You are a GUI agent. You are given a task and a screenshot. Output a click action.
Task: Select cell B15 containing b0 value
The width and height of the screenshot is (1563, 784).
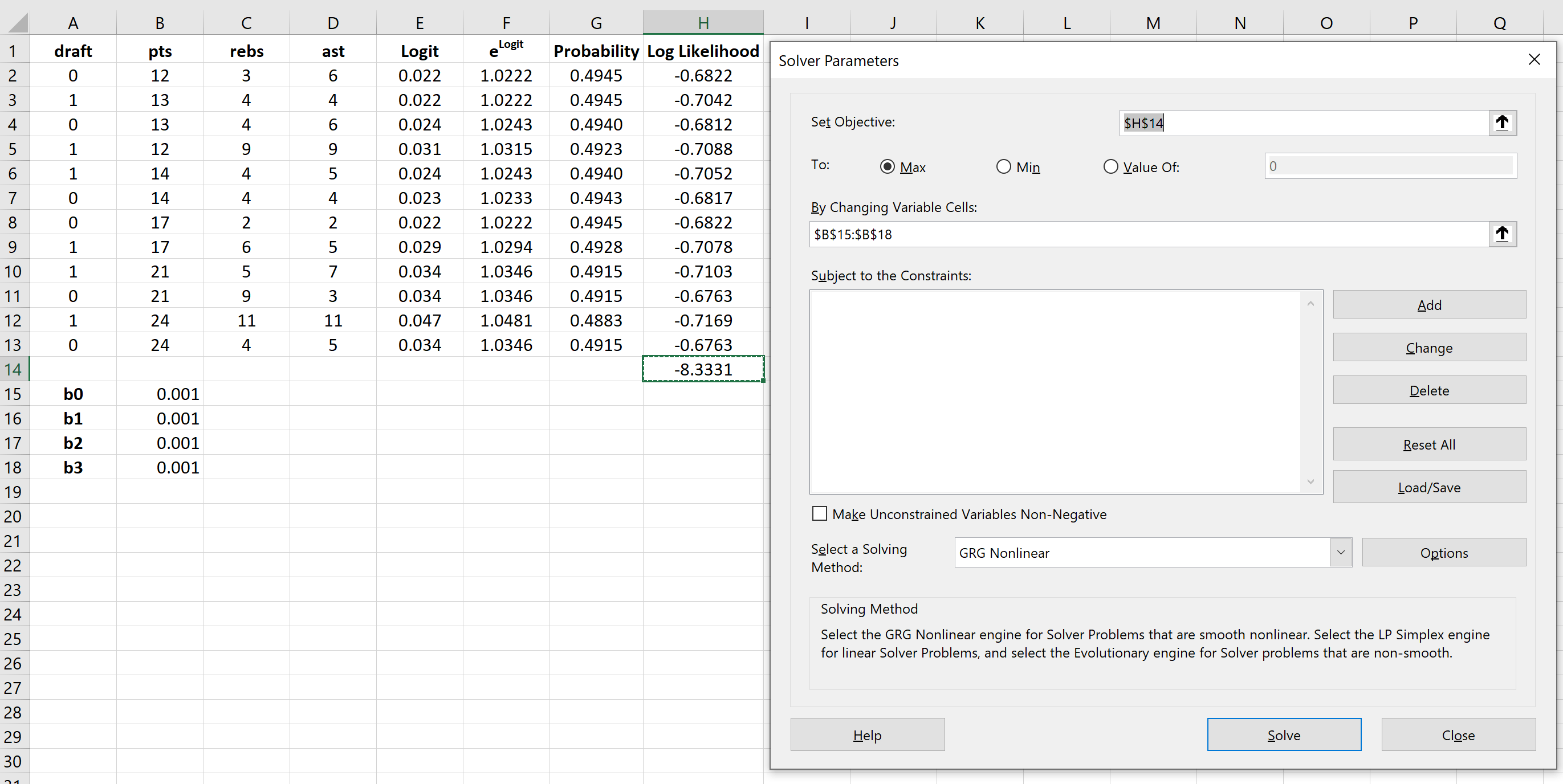click(160, 394)
